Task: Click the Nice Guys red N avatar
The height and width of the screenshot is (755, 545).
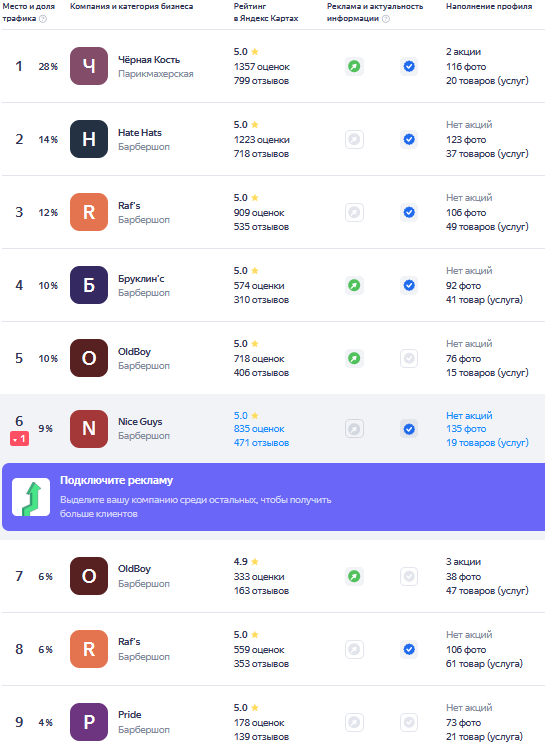Action: tap(89, 429)
